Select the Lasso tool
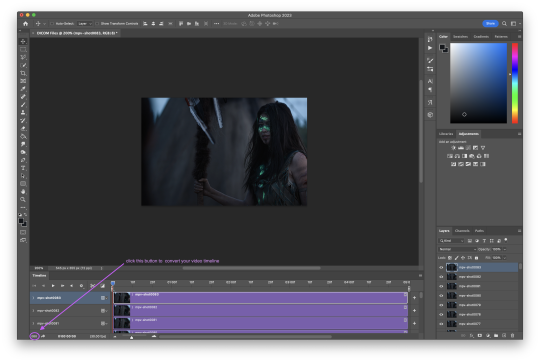This screenshot has width=540, height=362. click(23, 57)
